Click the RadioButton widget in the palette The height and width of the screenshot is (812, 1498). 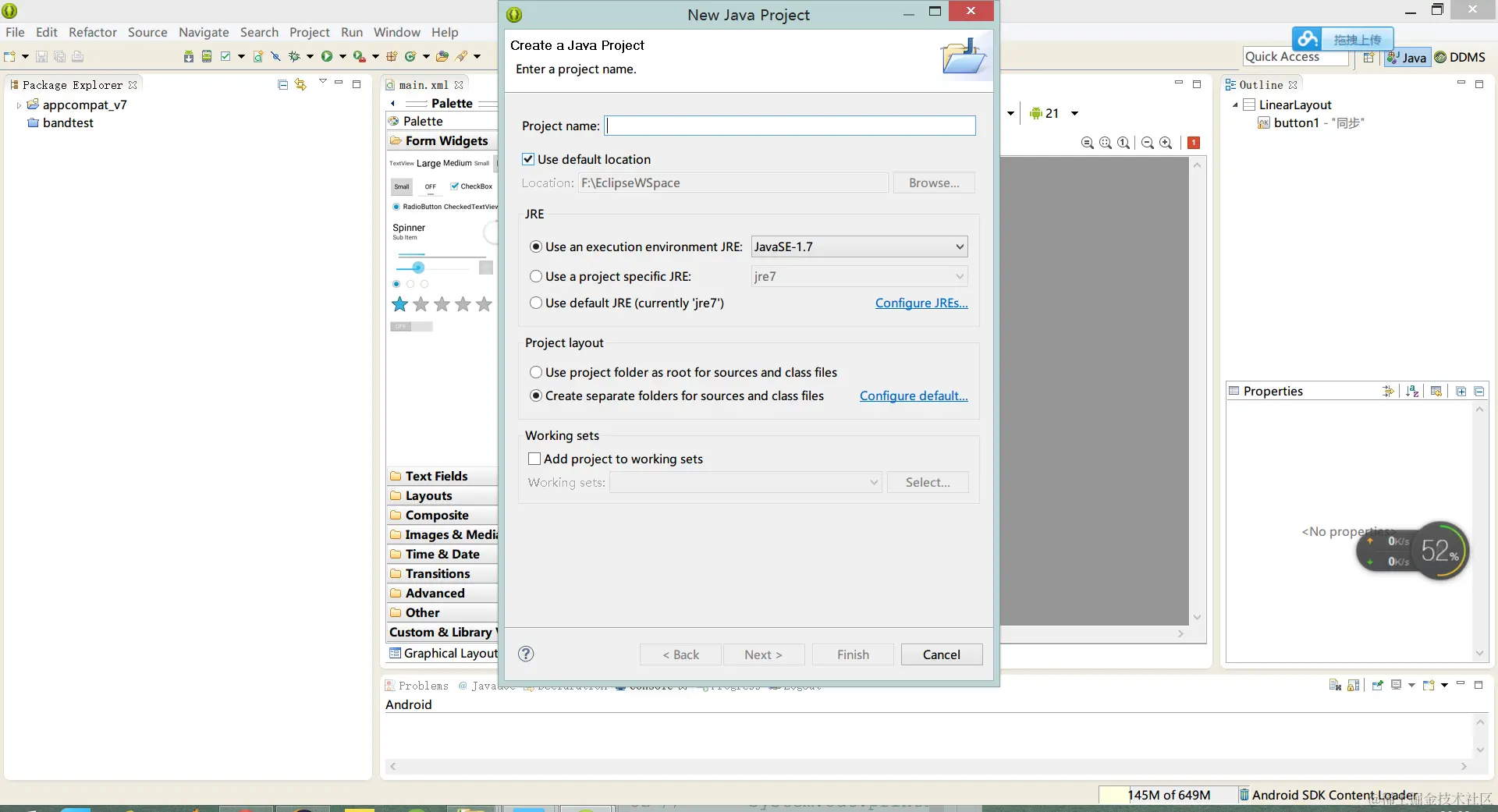pos(417,207)
